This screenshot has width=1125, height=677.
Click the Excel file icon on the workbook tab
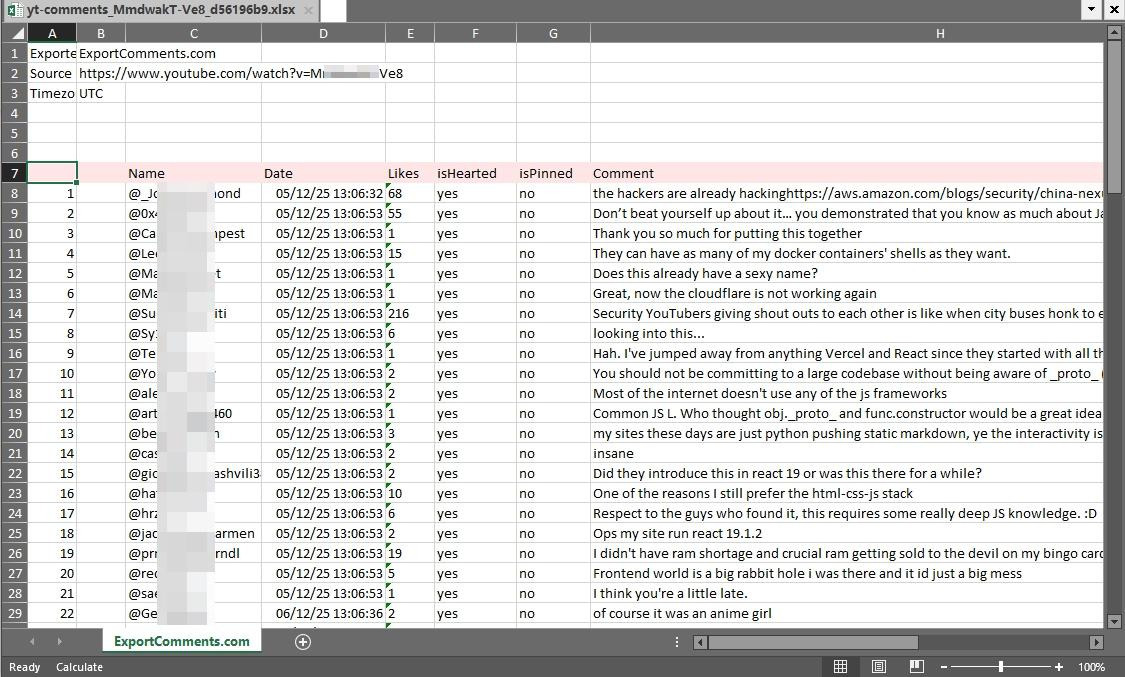[x=12, y=9]
